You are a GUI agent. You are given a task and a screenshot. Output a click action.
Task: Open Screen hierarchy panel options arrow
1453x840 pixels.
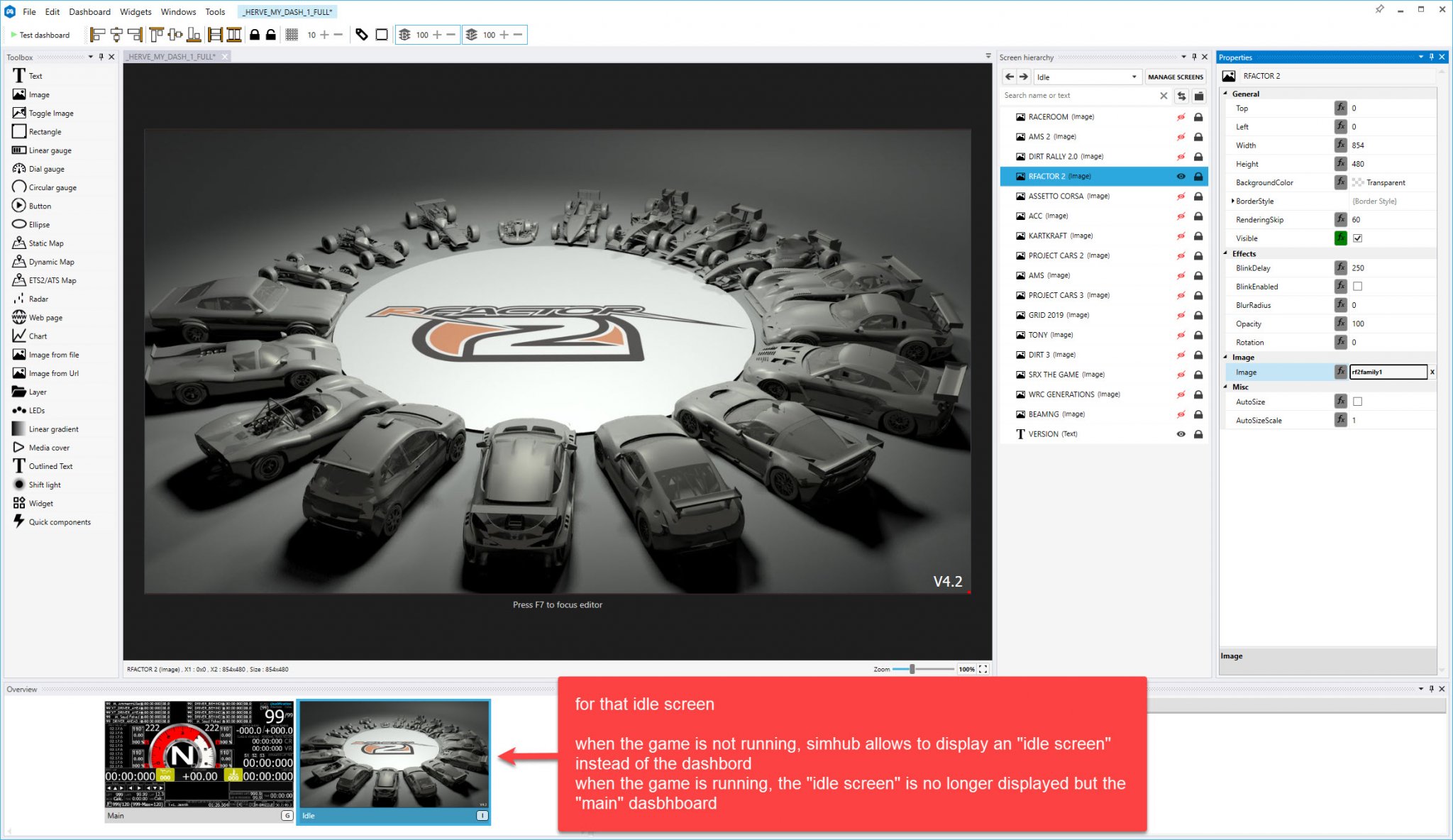1183,57
